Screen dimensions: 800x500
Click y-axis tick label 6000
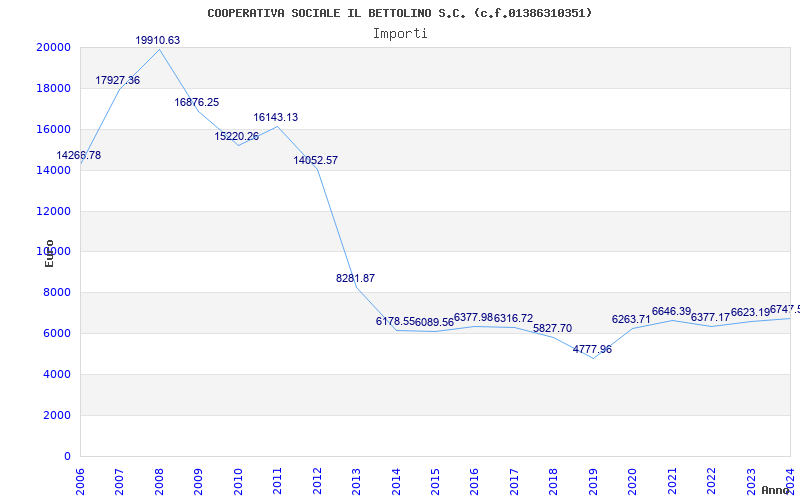pyautogui.click(x=56, y=334)
